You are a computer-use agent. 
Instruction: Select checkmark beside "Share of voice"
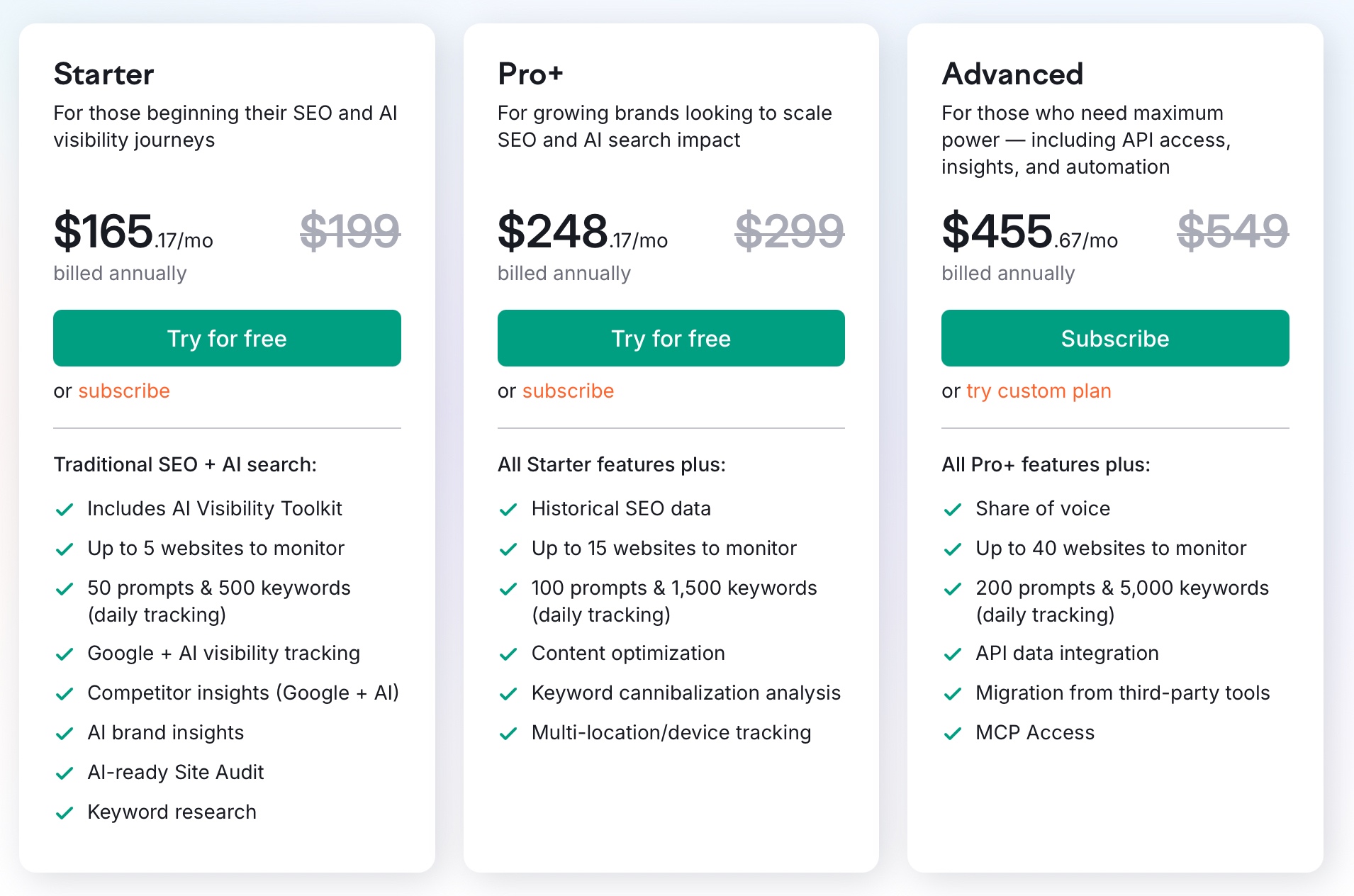[x=953, y=508]
